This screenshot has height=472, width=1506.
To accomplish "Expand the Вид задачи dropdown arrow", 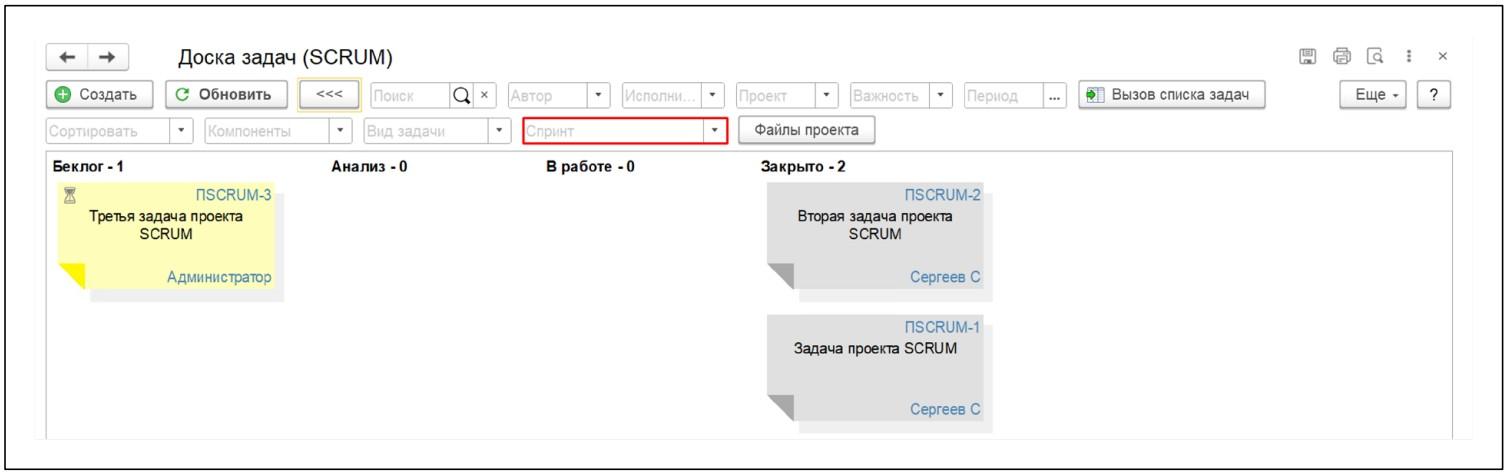I will pos(499,131).
